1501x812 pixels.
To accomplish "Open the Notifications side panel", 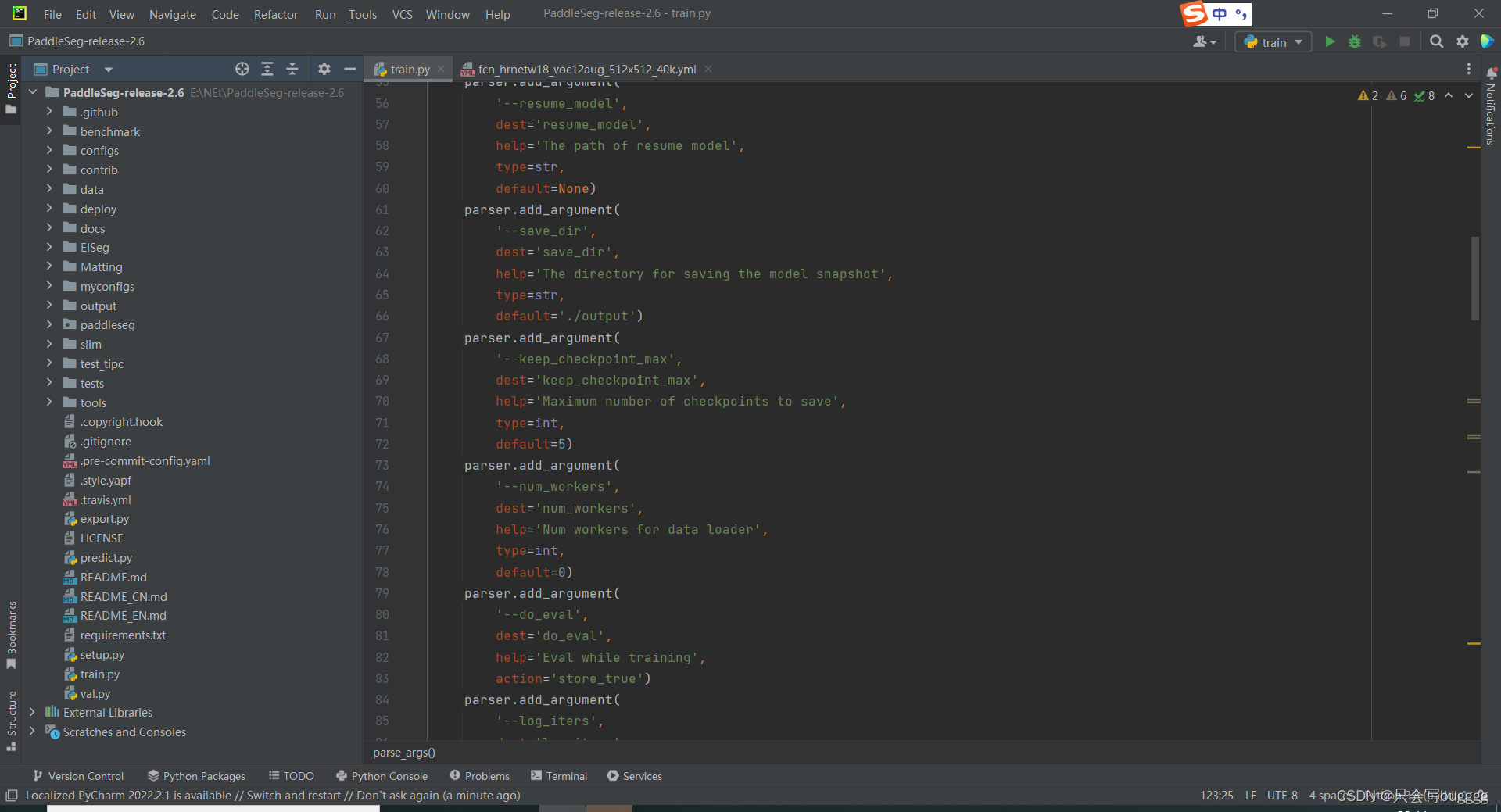I will click(1491, 107).
